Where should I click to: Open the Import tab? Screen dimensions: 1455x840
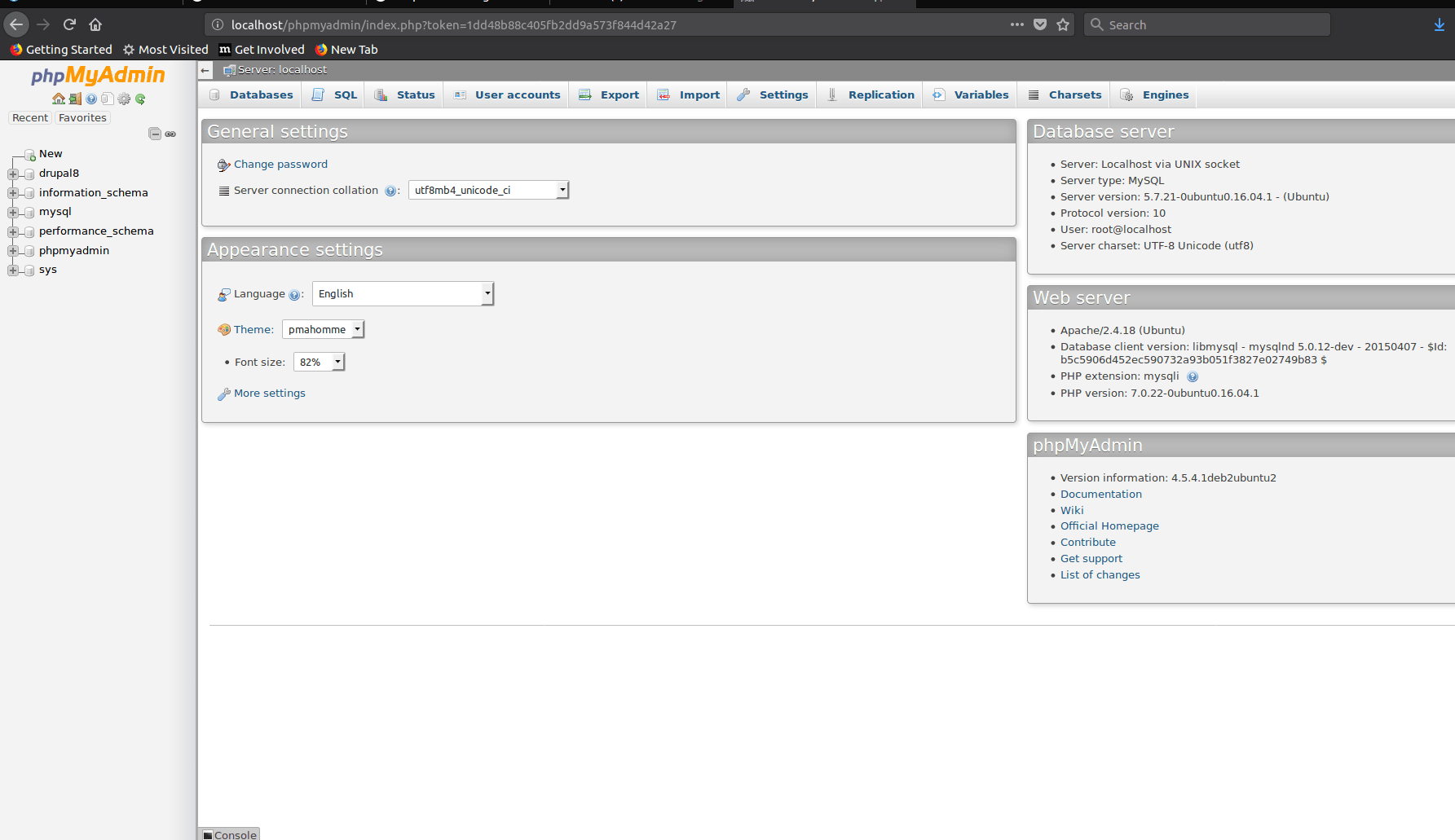pyautogui.click(x=689, y=95)
